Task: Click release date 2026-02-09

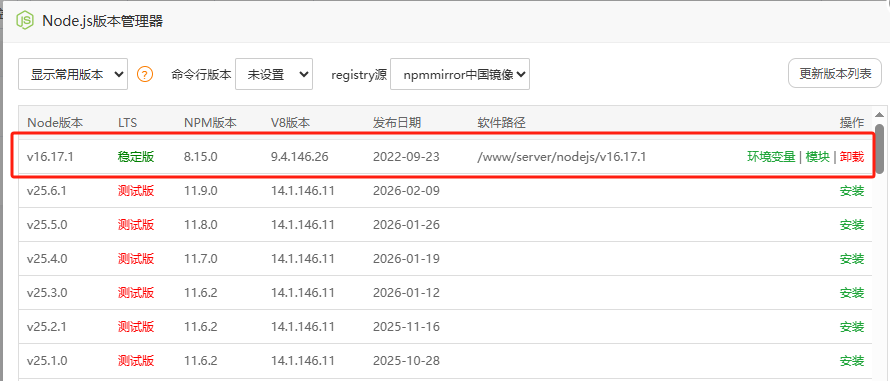Action: [406, 191]
